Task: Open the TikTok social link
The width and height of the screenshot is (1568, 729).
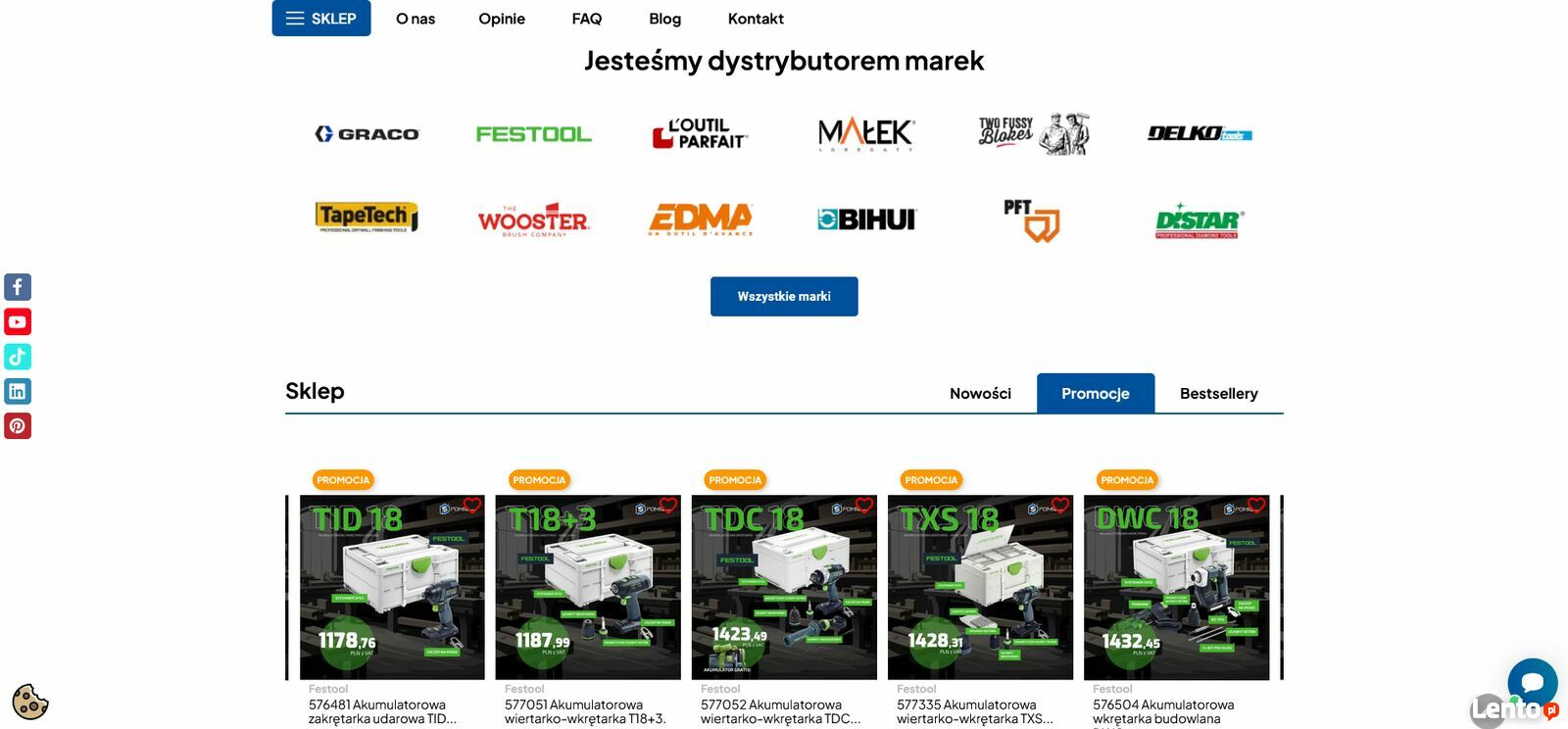Action: point(18,357)
